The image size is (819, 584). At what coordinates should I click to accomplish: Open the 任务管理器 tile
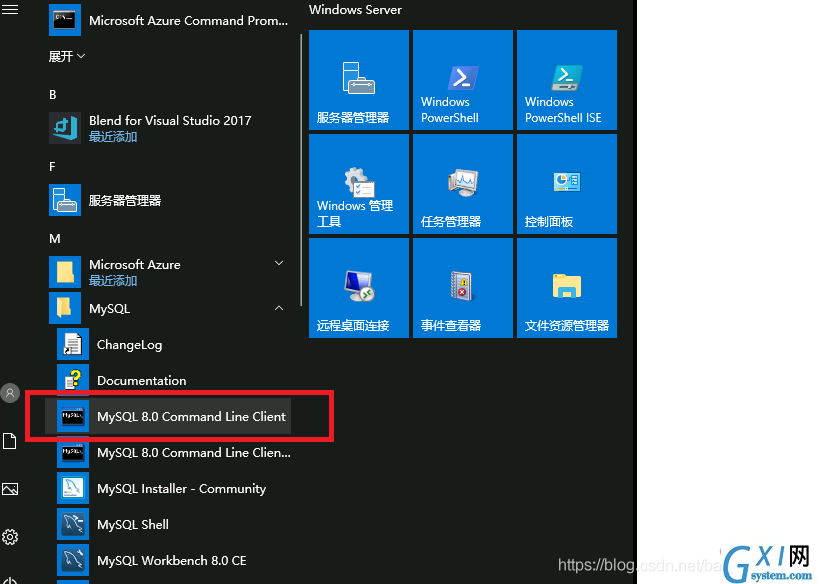click(x=463, y=184)
